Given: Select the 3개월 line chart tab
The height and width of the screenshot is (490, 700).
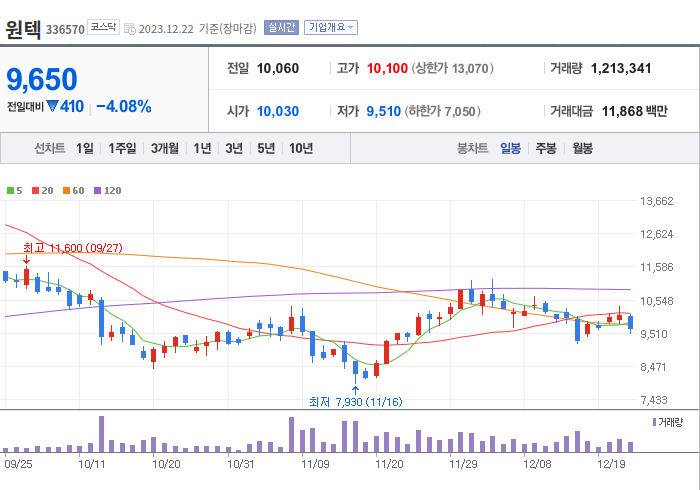Looking at the screenshot, I should tap(165, 148).
